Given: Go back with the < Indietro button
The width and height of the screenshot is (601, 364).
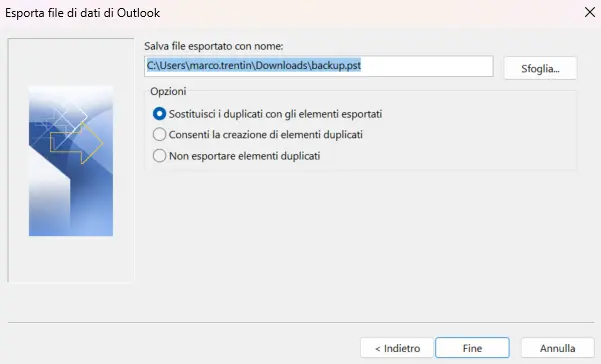Looking at the screenshot, I should (x=397, y=348).
